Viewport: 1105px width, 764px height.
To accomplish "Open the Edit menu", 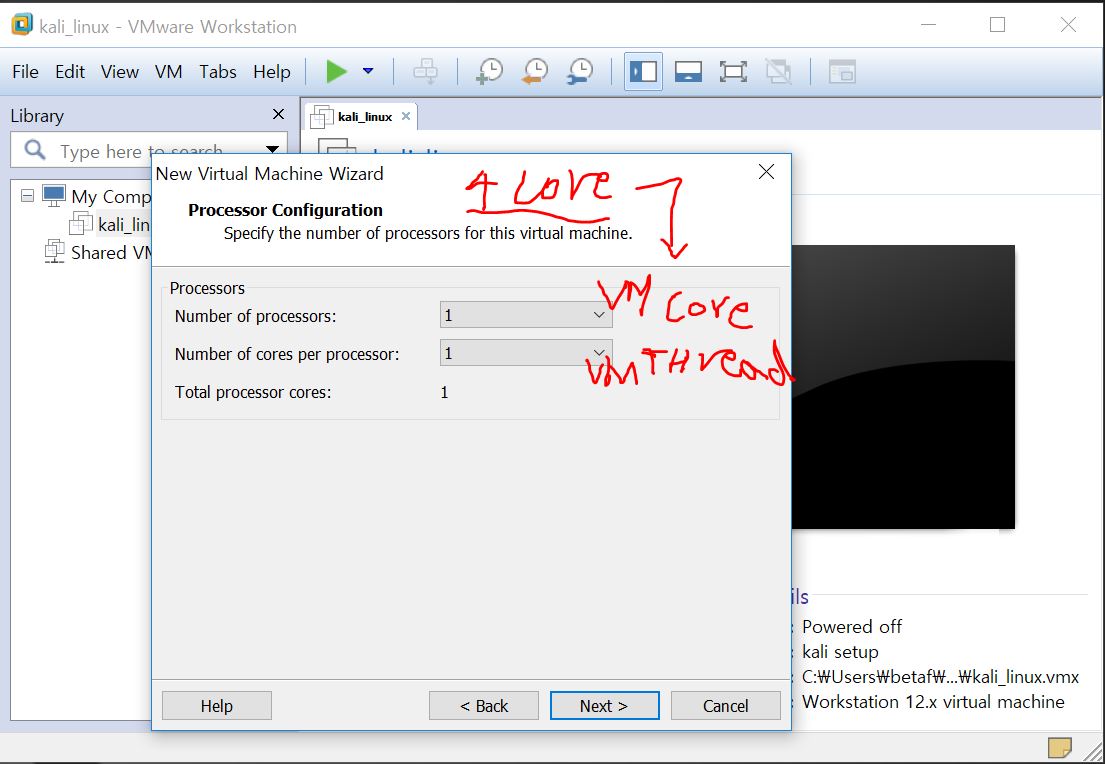I will (x=70, y=72).
